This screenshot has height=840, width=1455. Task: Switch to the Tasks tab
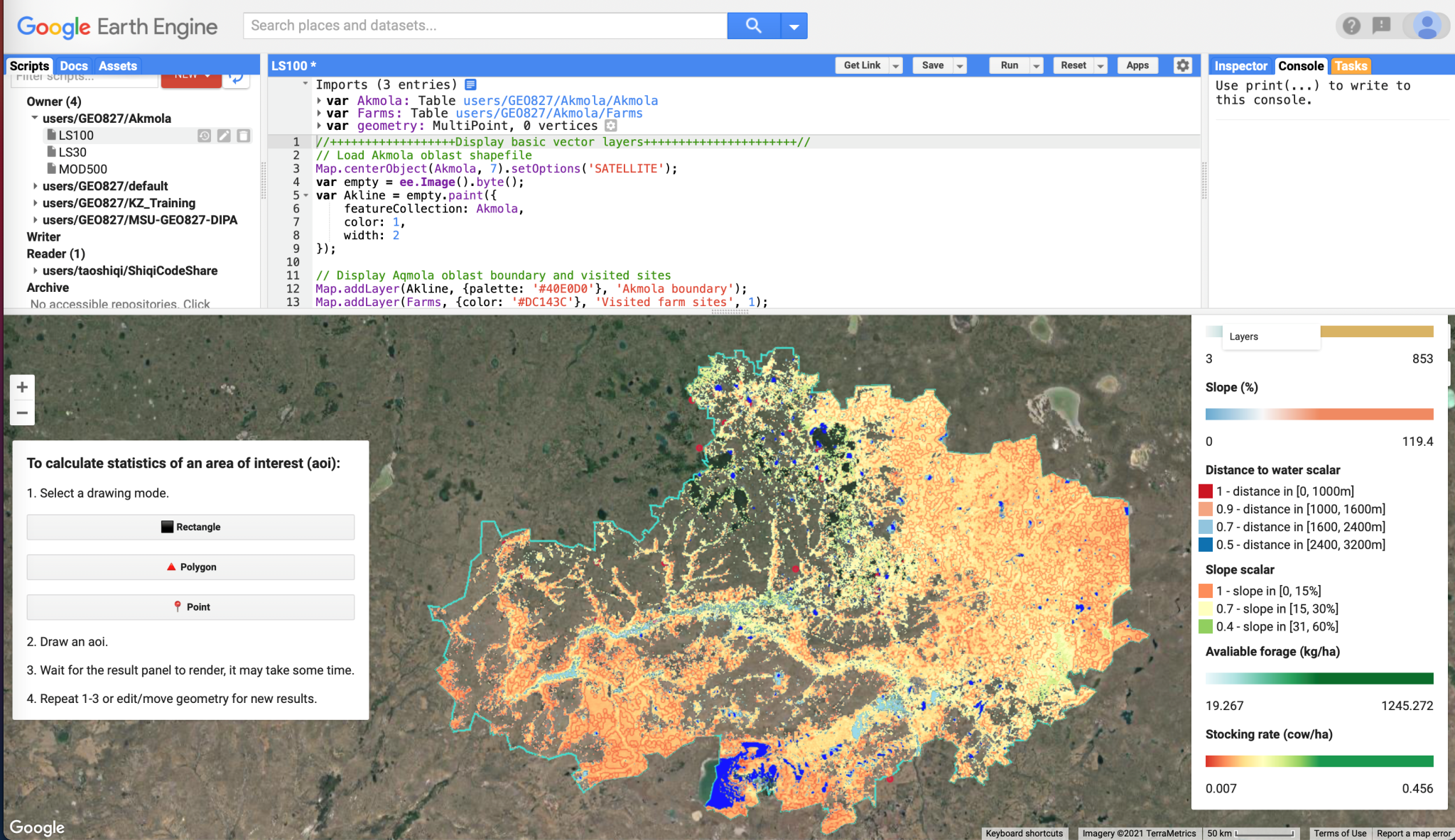pyautogui.click(x=1350, y=65)
